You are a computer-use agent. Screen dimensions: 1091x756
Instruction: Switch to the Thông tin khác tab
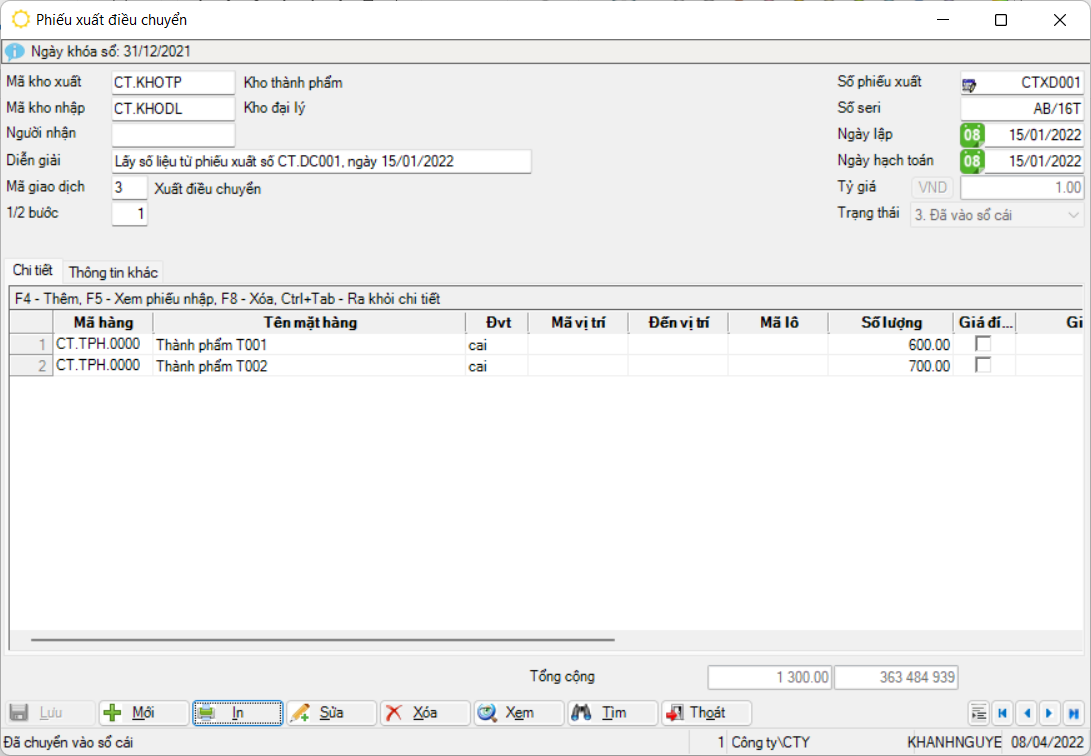coord(113,272)
